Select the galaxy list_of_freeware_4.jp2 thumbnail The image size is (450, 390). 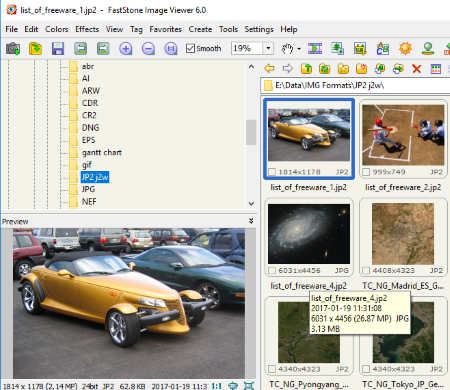coord(309,234)
